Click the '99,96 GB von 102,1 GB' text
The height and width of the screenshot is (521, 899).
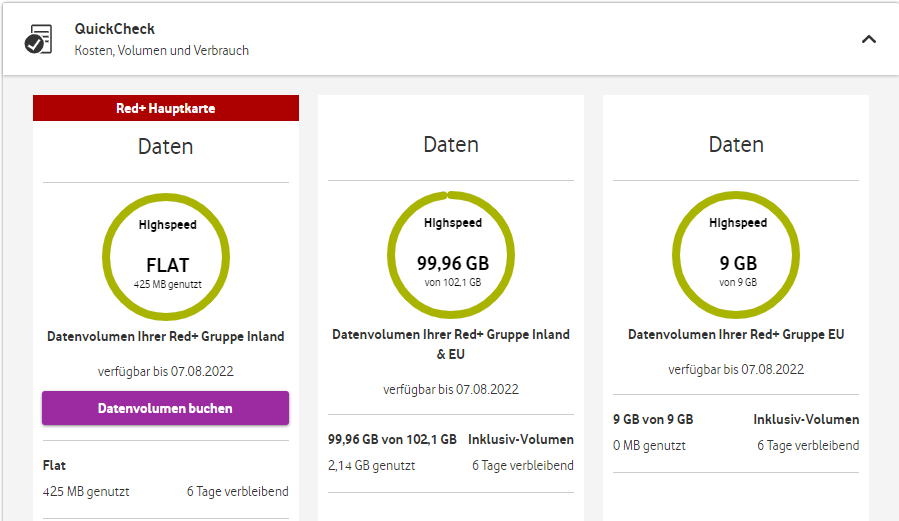click(x=392, y=439)
